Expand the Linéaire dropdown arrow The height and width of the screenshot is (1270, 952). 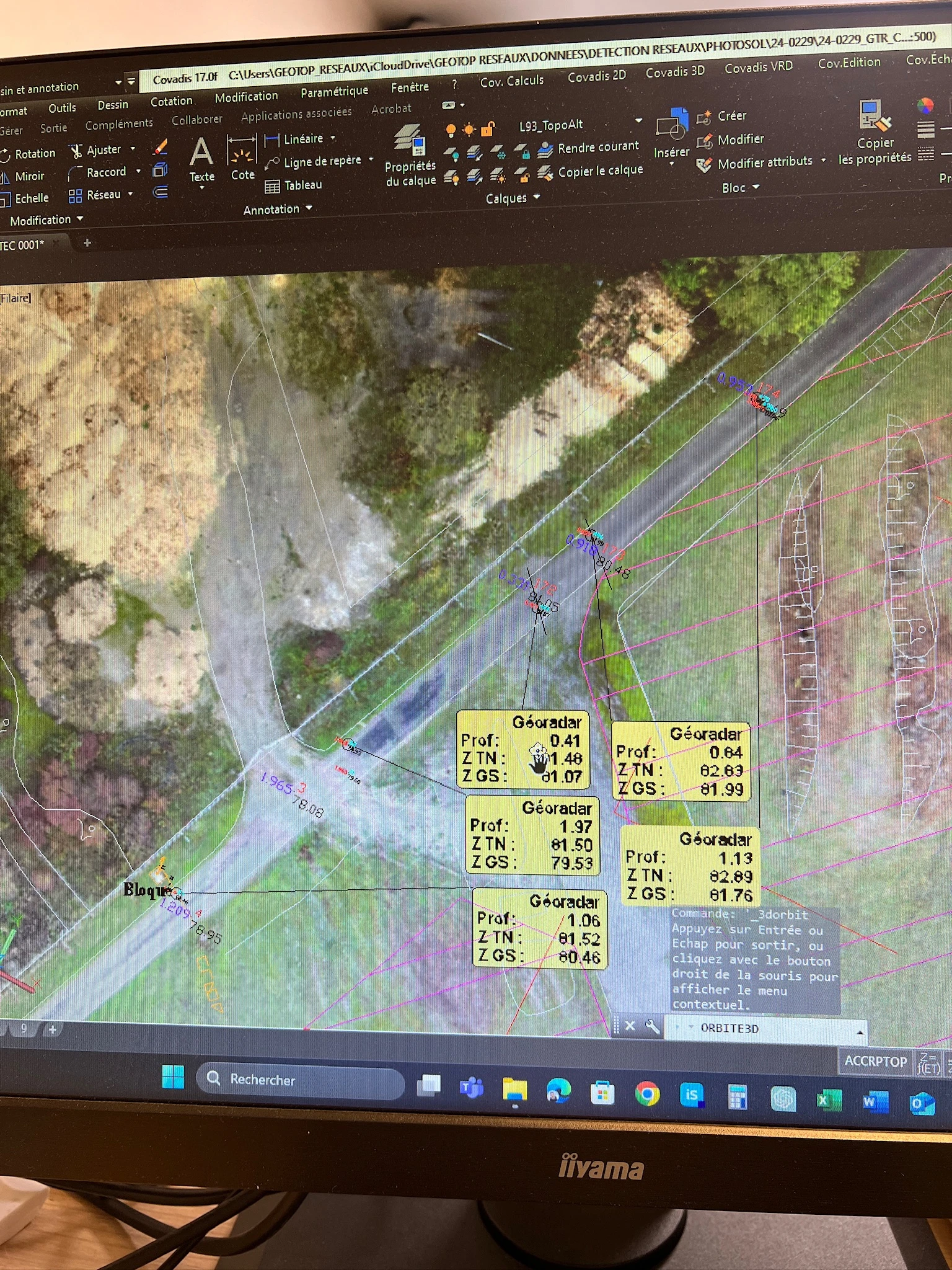tap(333, 138)
